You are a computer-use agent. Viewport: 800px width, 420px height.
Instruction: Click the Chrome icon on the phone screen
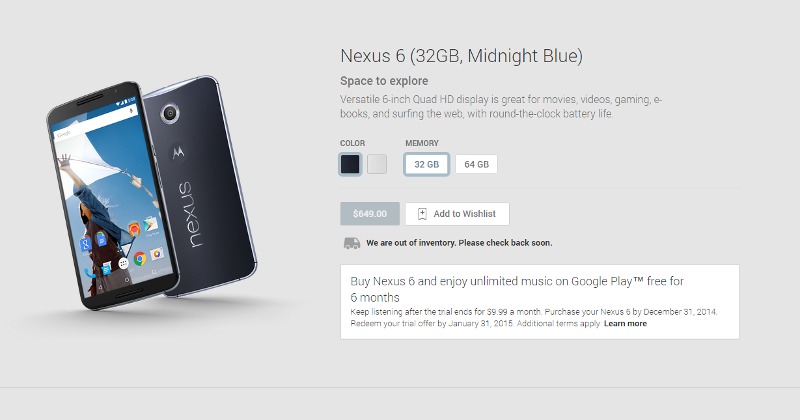click(140, 259)
